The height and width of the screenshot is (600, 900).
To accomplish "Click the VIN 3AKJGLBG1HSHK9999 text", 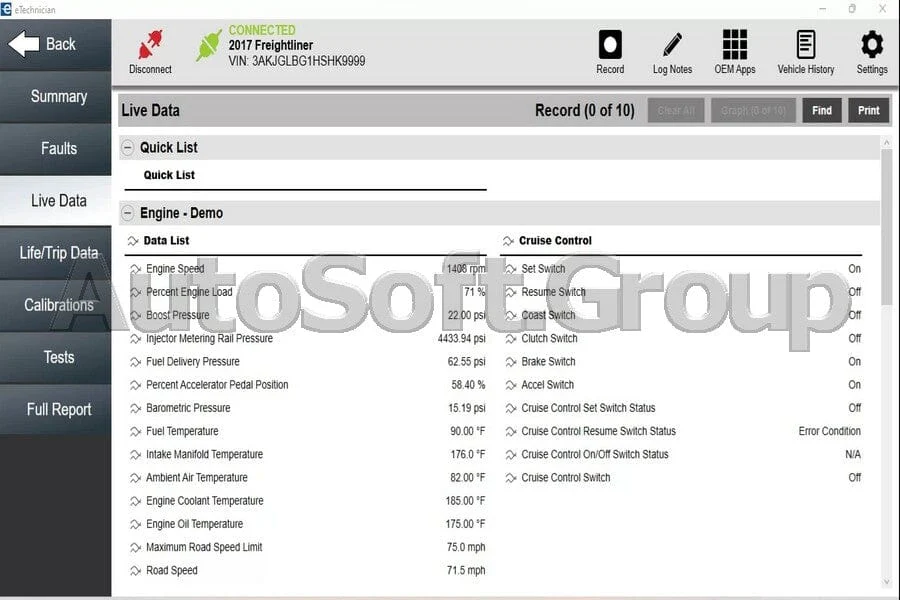I will (297, 61).
